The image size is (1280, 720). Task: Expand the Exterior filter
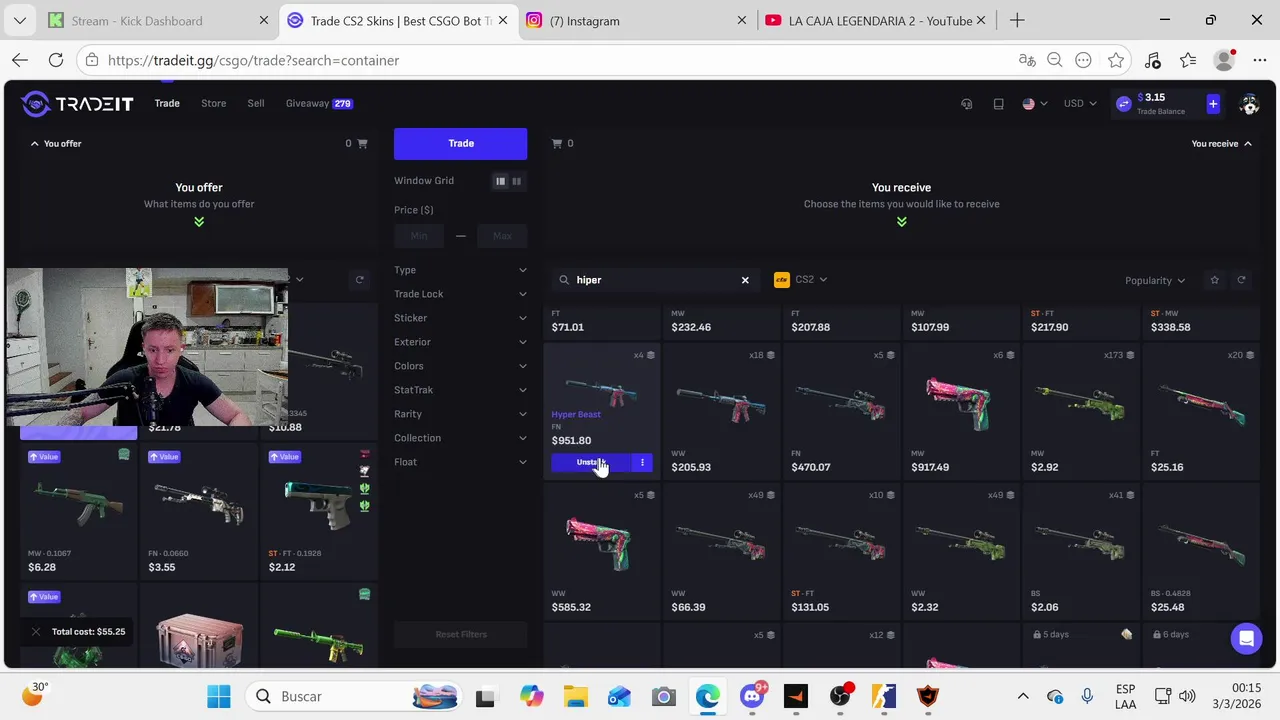[460, 342]
